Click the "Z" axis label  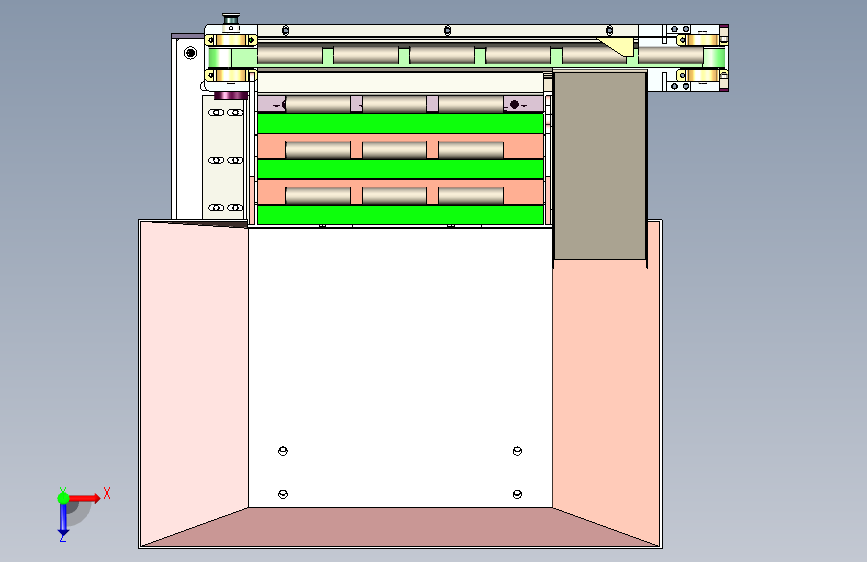(x=62, y=537)
